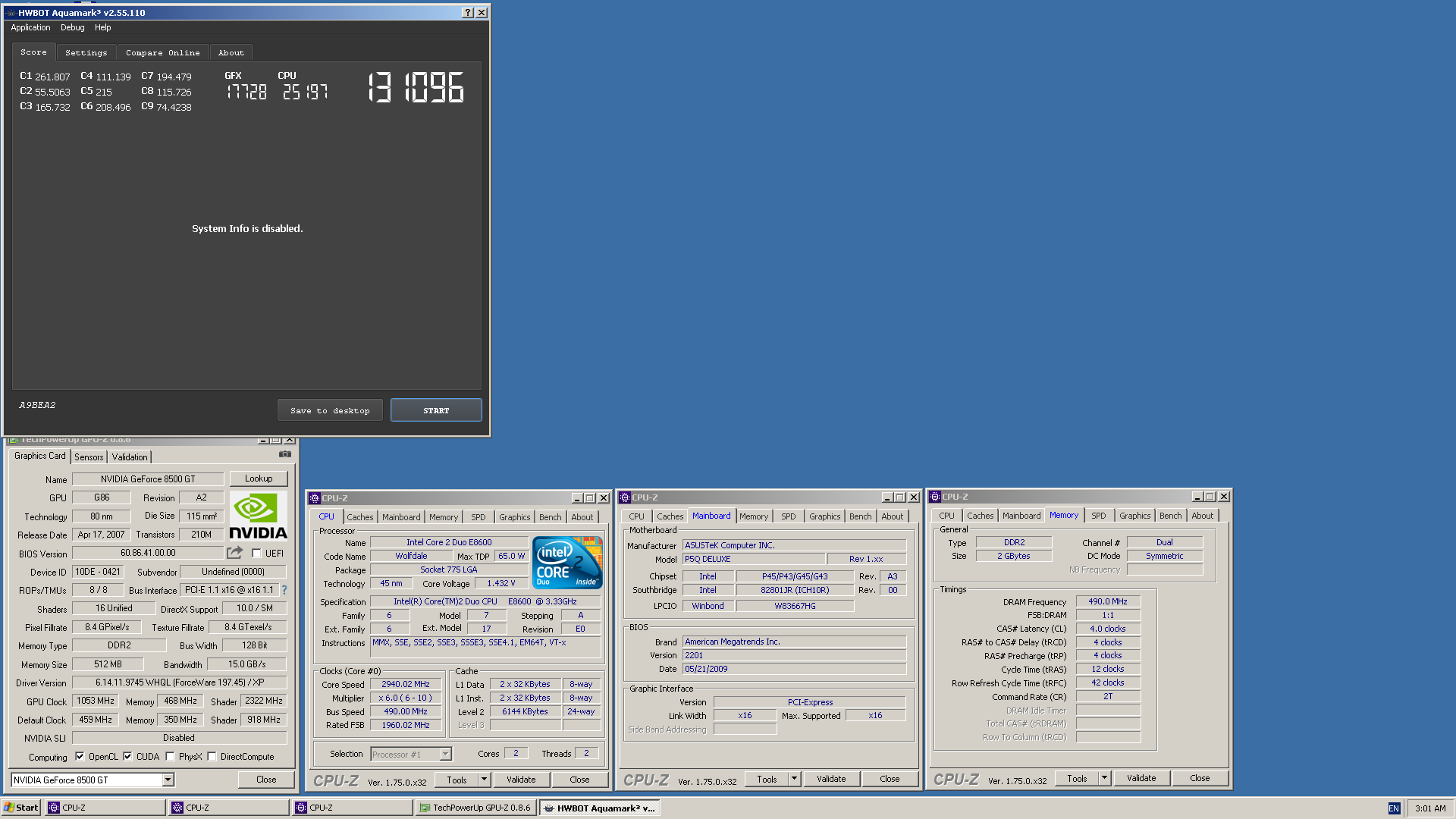Screen dimensions: 1456x819
Task: Open Caches tab in CPU-Z CPU window
Action: click(360, 517)
